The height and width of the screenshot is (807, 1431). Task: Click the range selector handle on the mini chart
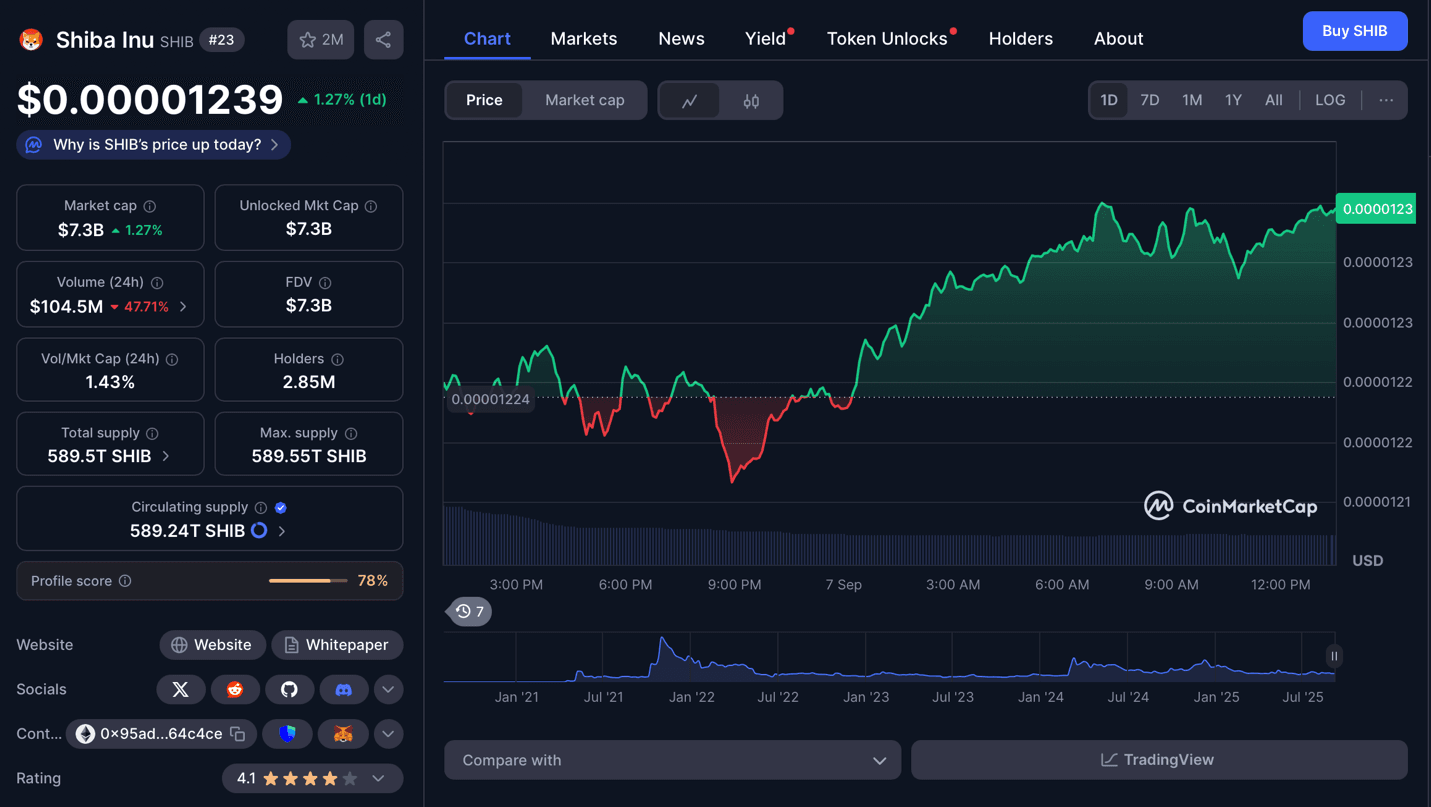1334,656
